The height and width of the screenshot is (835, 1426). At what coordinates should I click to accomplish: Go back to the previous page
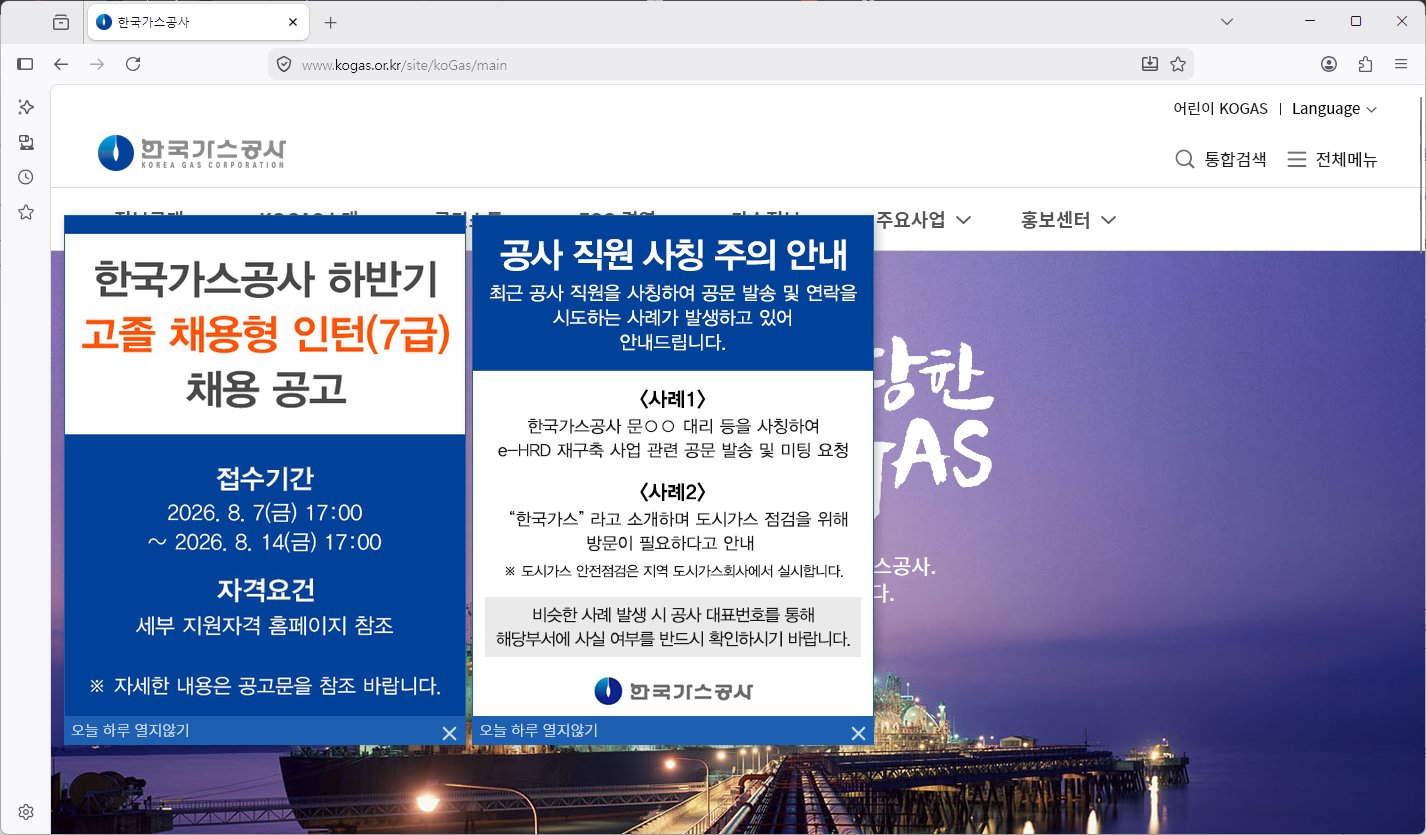pos(62,64)
